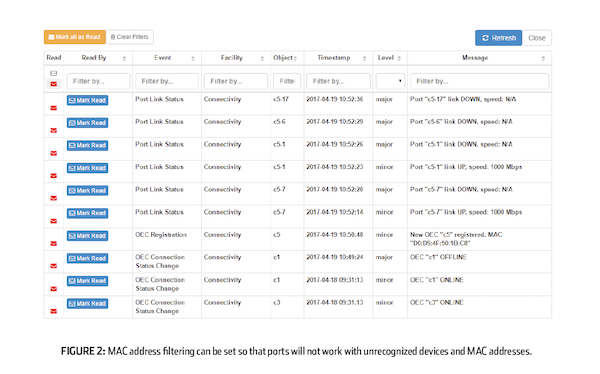The width and height of the screenshot is (600, 374).
Task: Select timestamp 2017-04-19 10:52:36
Action: tap(335, 99)
